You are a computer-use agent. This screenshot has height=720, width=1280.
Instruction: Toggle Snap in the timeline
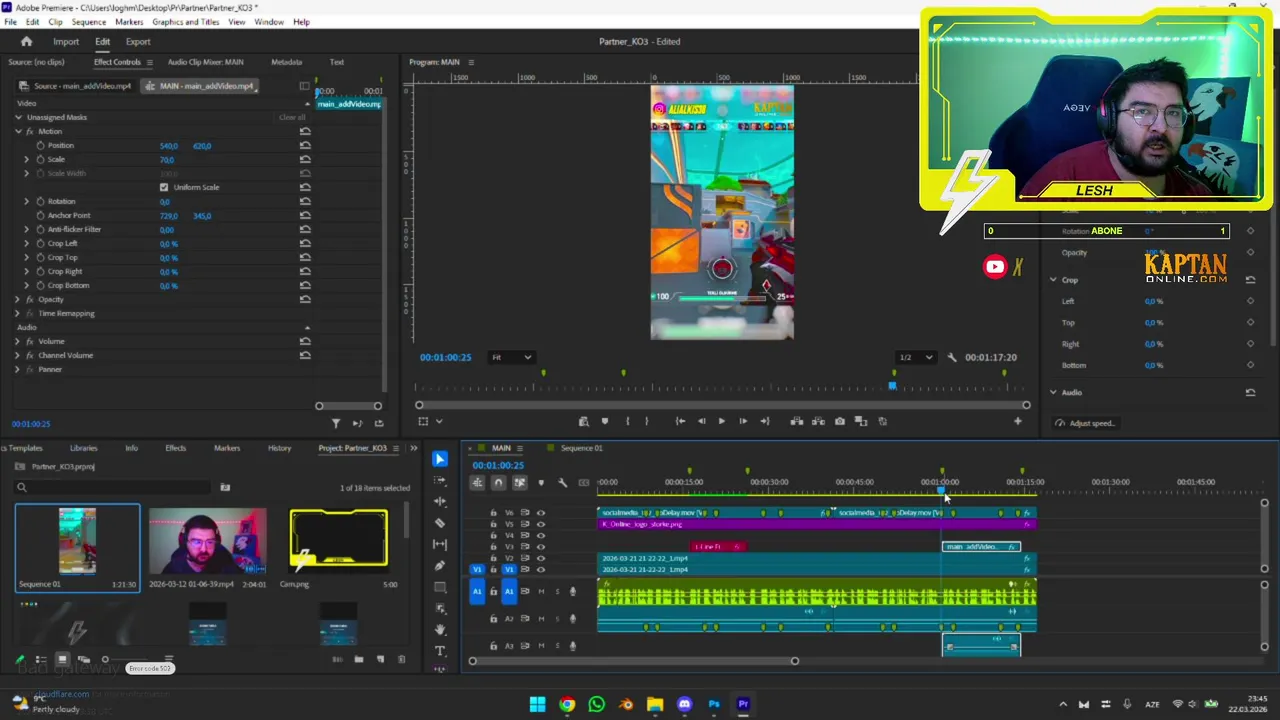(498, 483)
